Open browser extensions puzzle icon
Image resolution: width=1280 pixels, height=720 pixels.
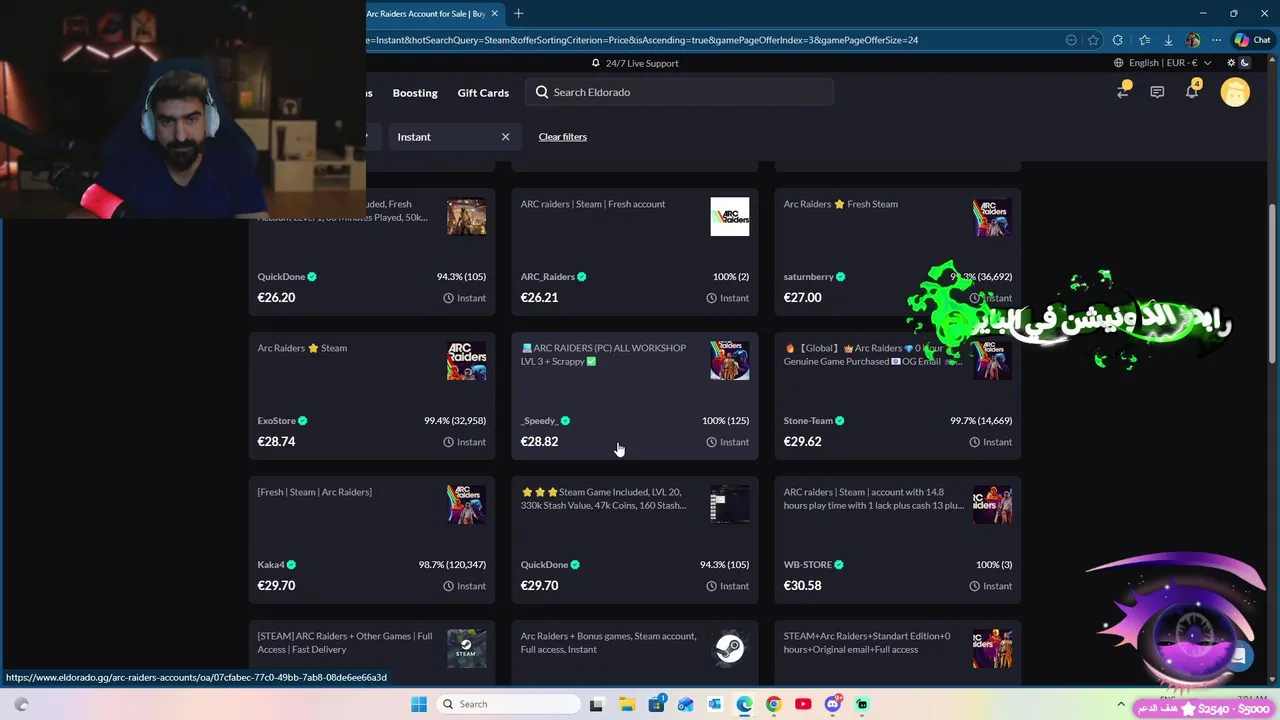pos(1118,40)
